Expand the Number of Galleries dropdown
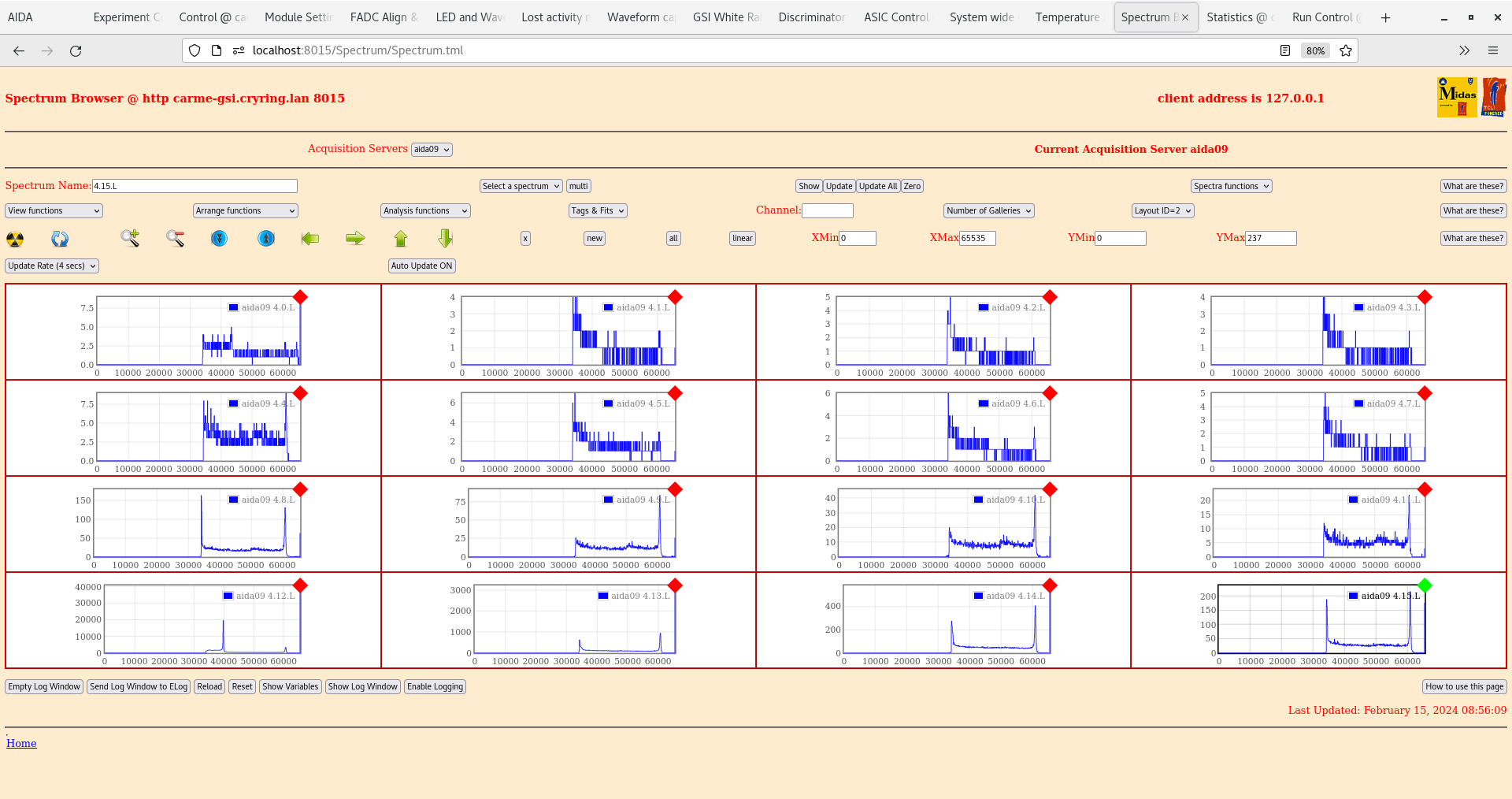 click(x=988, y=211)
